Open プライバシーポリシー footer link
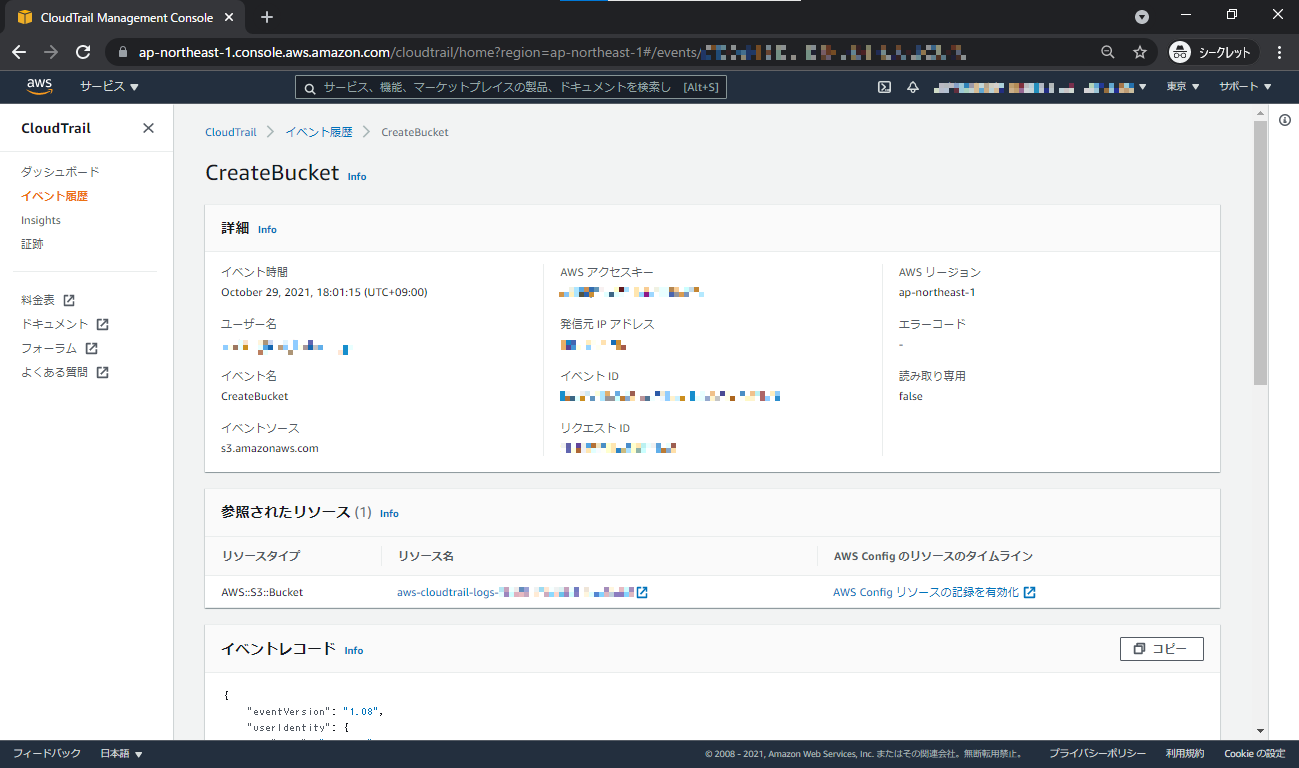1299x768 pixels. pyautogui.click(x=1097, y=754)
